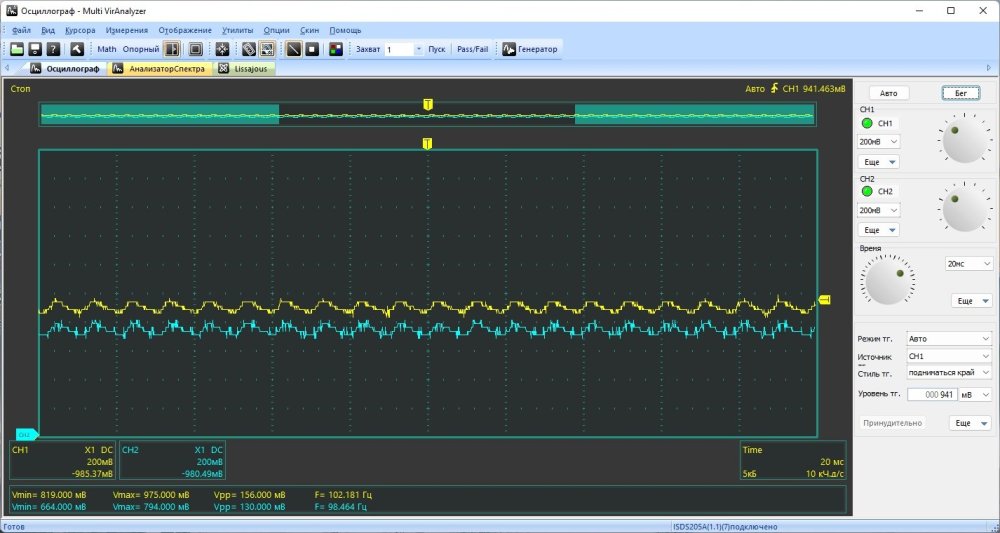Image resolution: width=1000 pixels, height=533 pixels.
Task: Toggle the CH2 channel green indicator
Action: 866,191
